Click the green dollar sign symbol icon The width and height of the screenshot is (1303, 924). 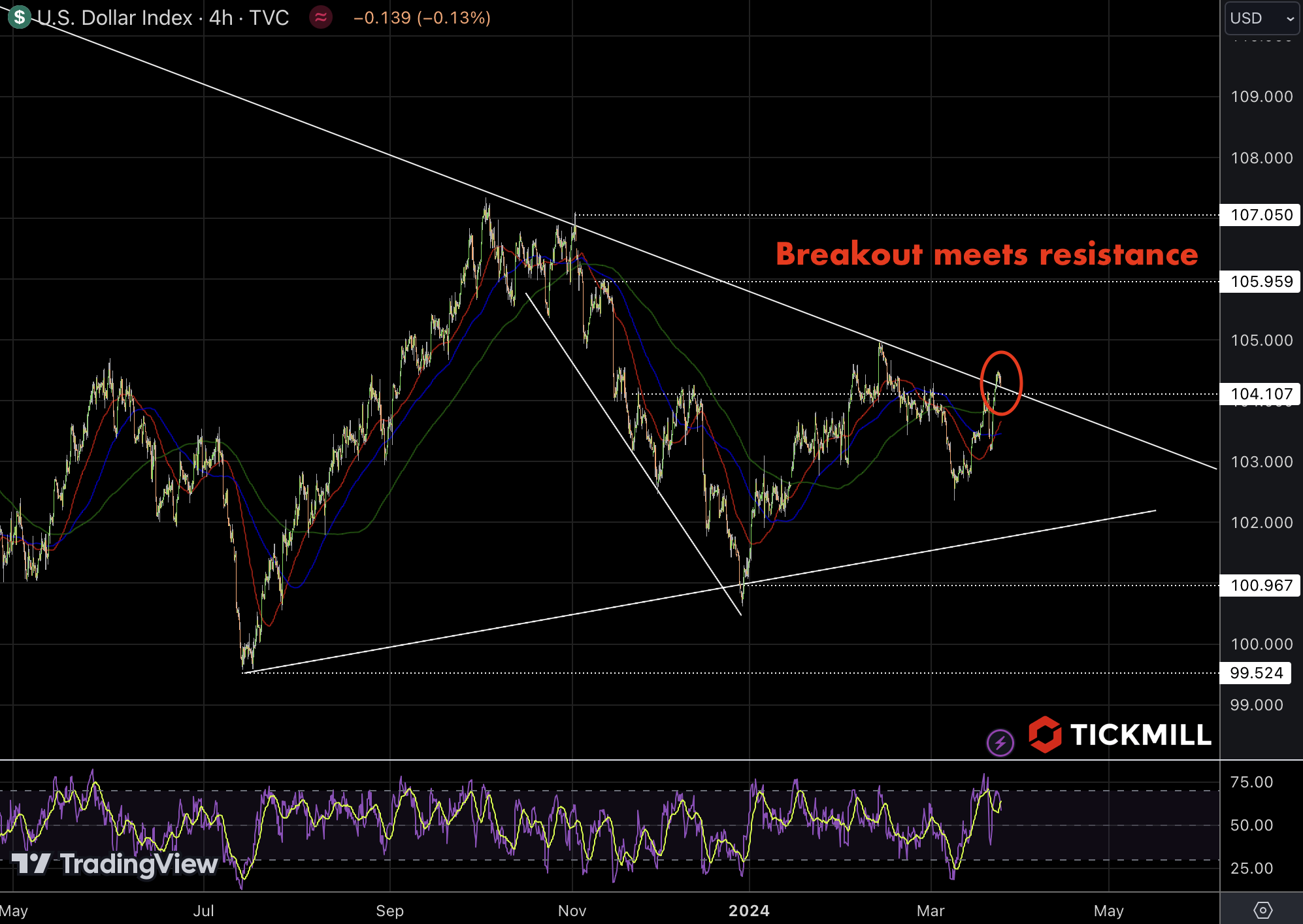click(20, 17)
